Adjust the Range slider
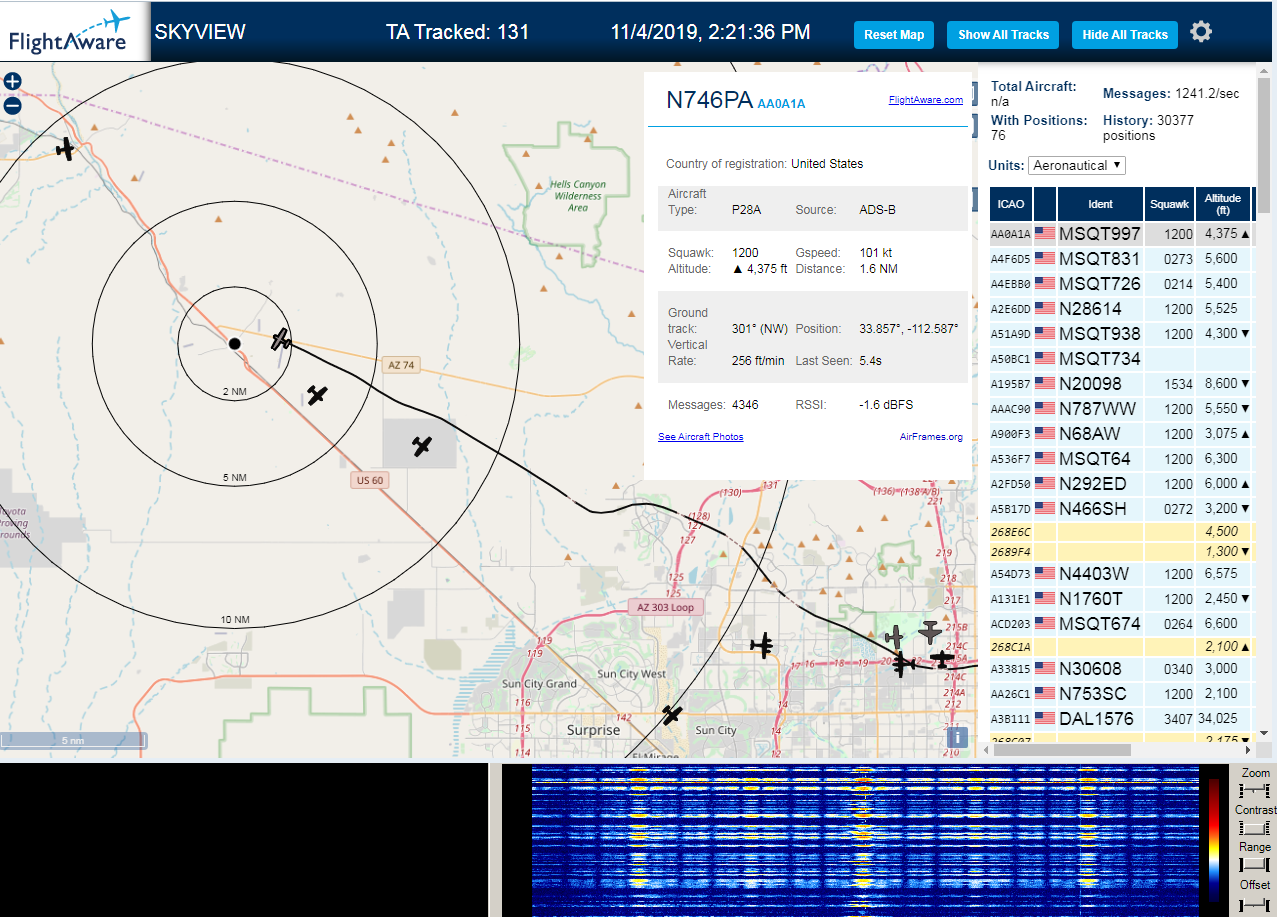Screen dimensions: 1277x917 point(1254,864)
